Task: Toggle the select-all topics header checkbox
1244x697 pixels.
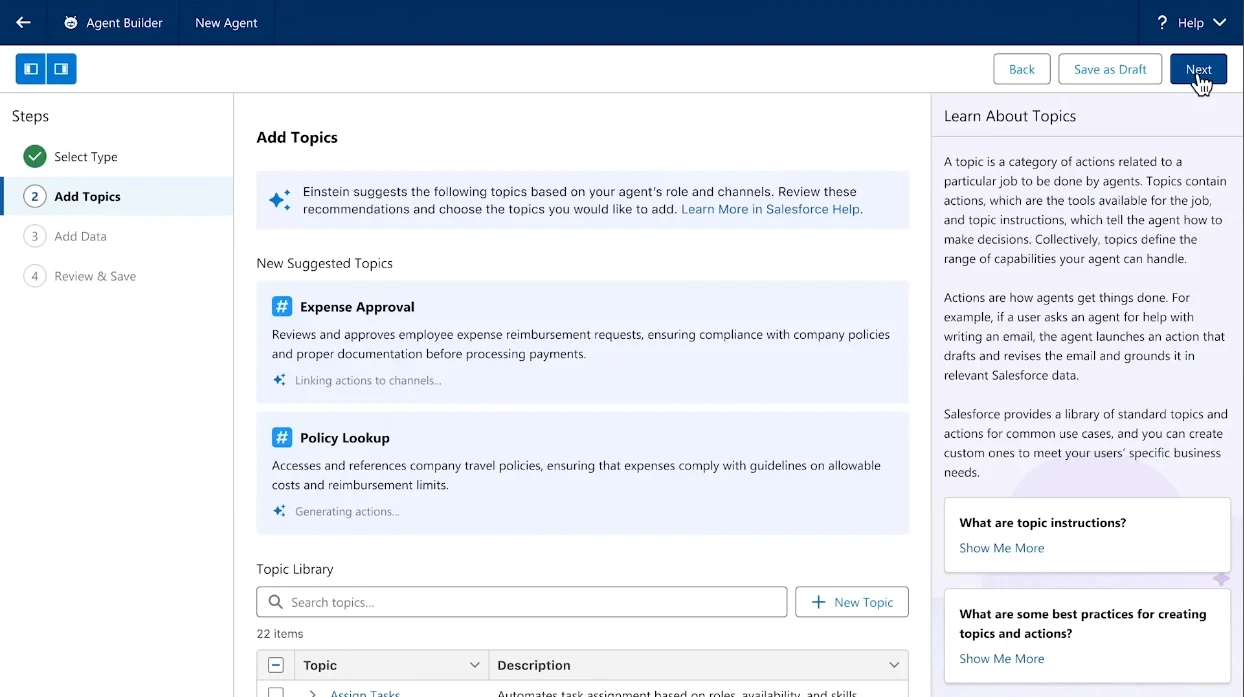Action: 276,665
